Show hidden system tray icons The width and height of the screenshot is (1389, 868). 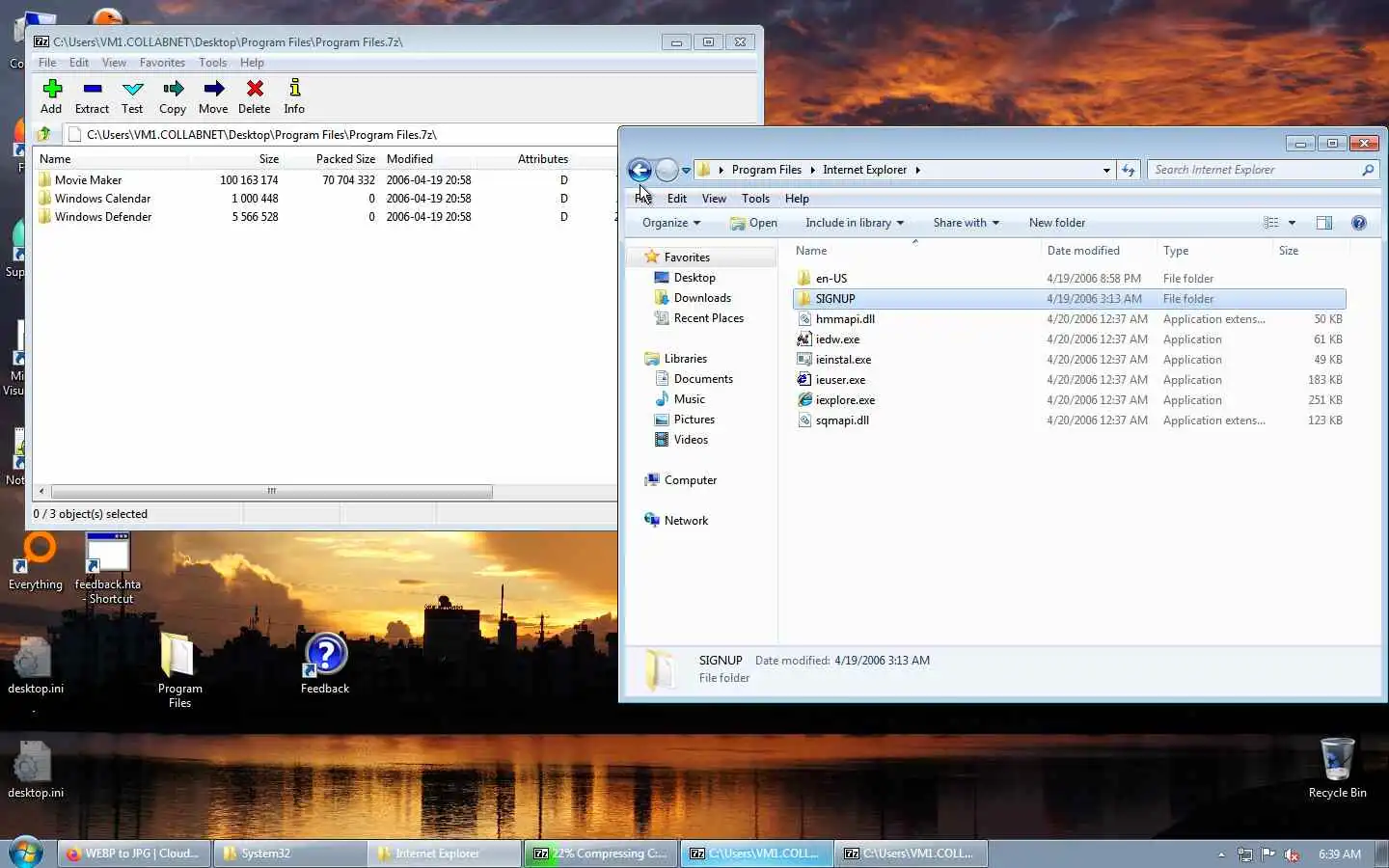pyautogui.click(x=1221, y=854)
